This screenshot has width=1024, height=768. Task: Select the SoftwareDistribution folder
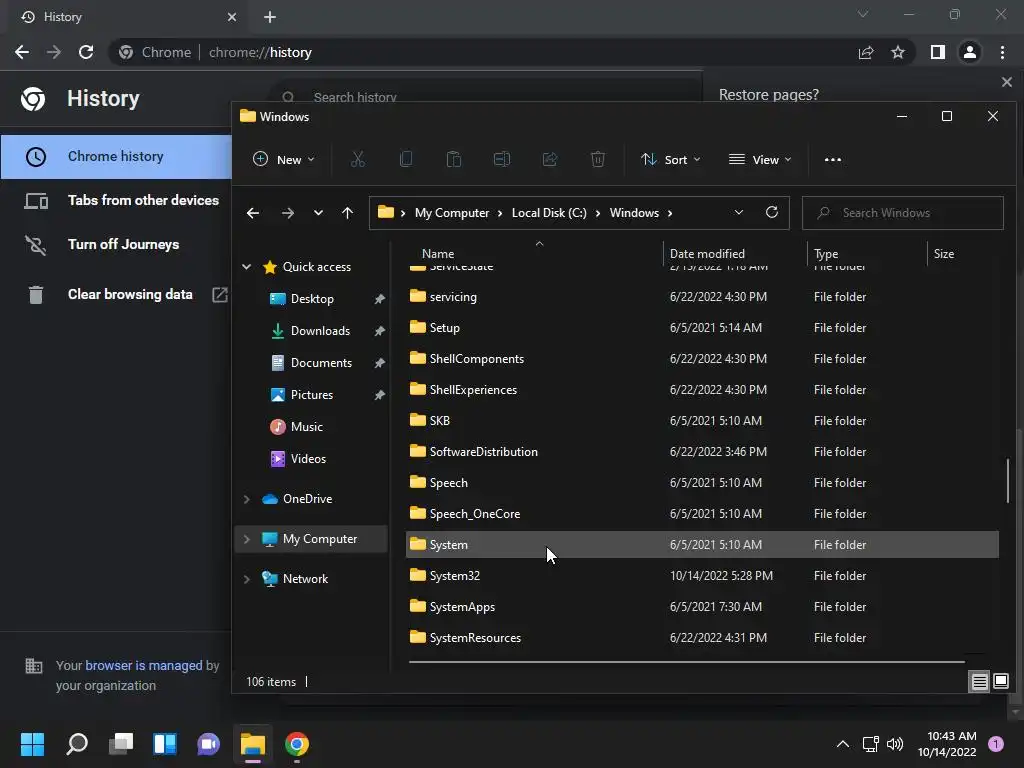[x=702, y=452]
